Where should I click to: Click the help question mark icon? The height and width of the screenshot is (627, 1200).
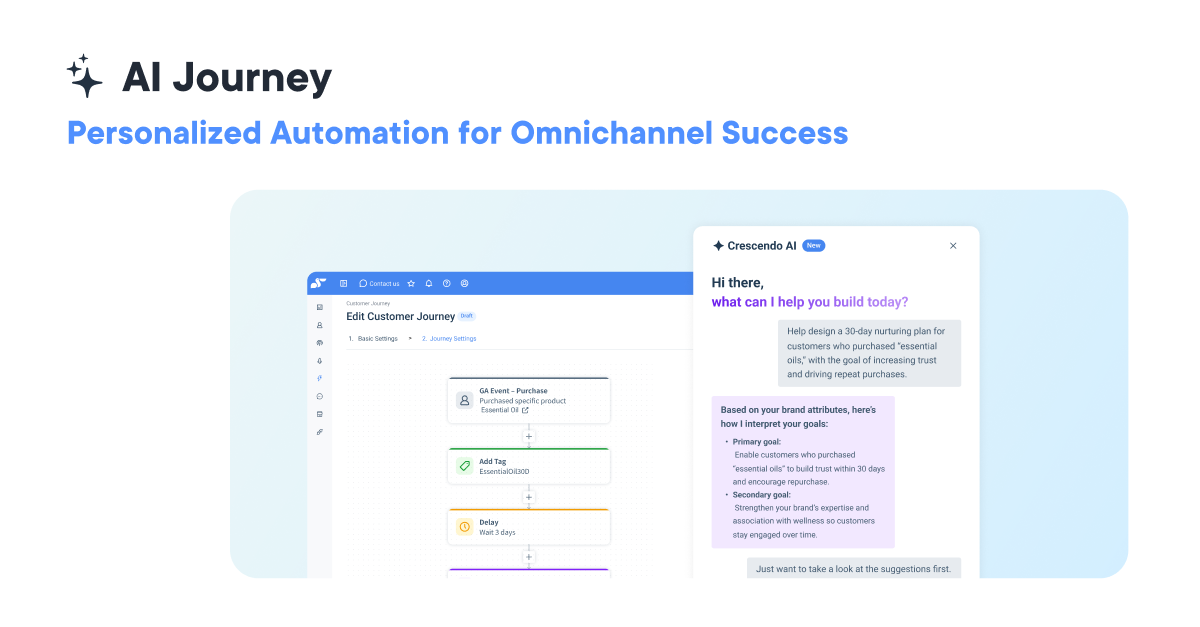coord(447,283)
